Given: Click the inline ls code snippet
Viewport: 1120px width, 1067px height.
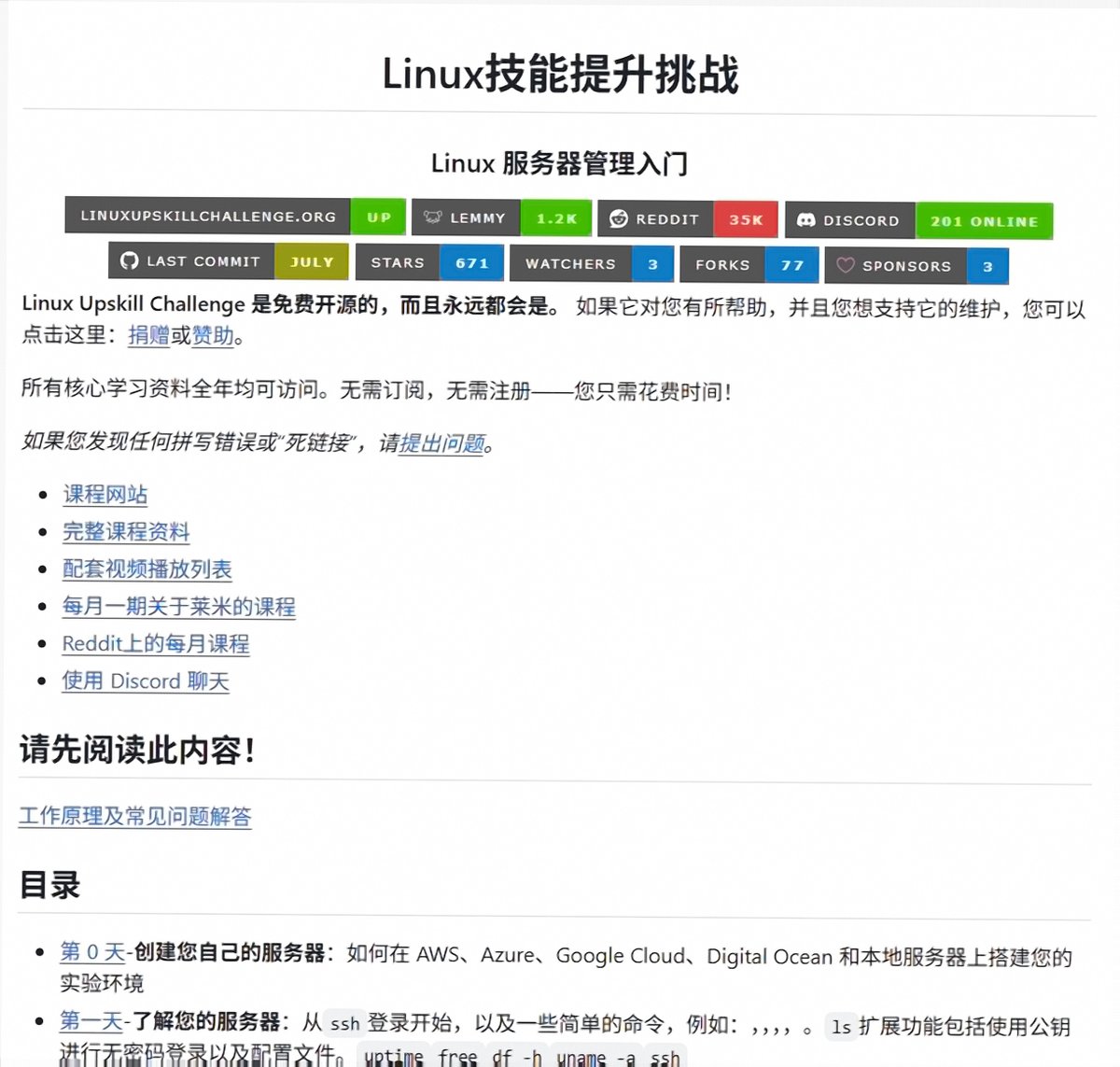Looking at the screenshot, I should point(841,1027).
